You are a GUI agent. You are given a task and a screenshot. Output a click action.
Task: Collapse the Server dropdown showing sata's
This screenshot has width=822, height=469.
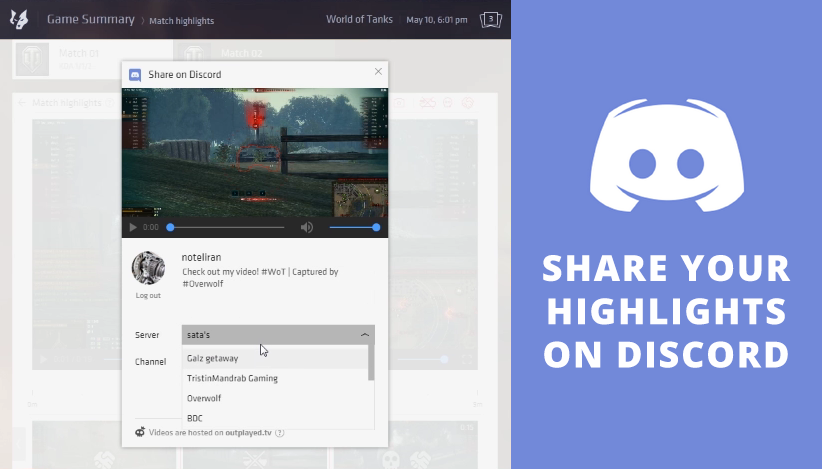click(x=278, y=335)
